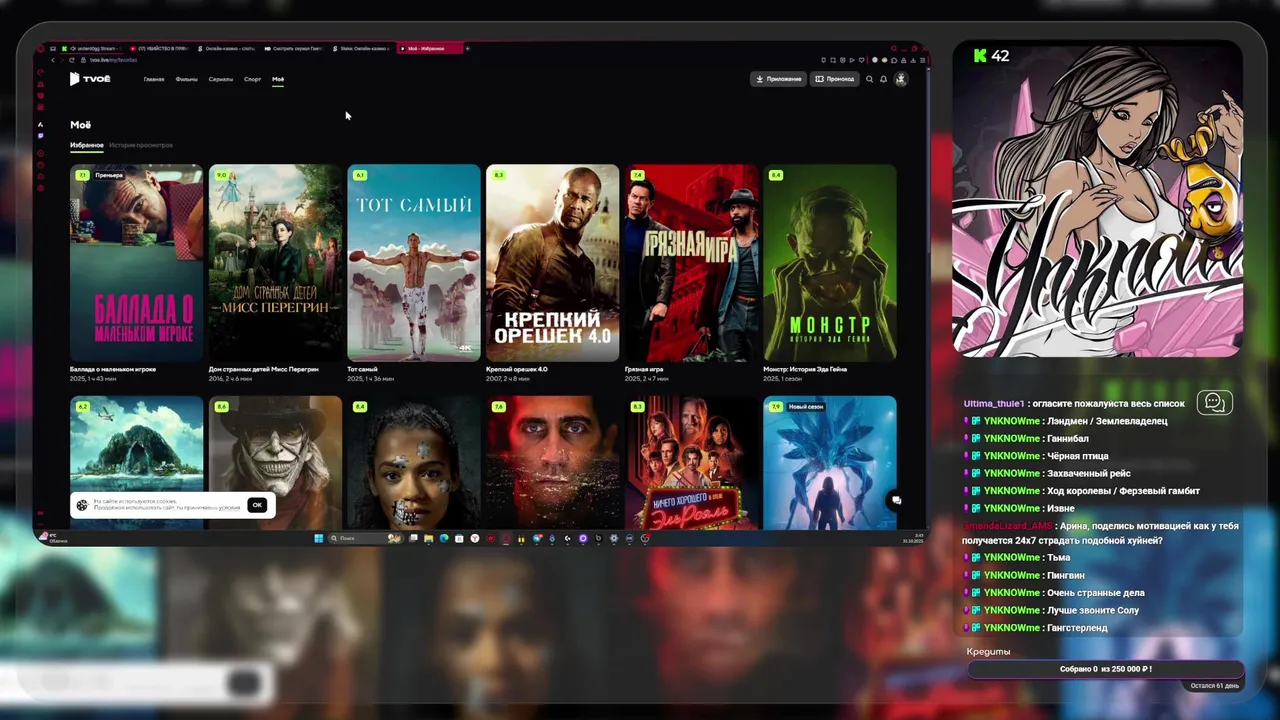1280x720 pixels.
Task: Open the support chat bubble icon
Action: (x=896, y=500)
